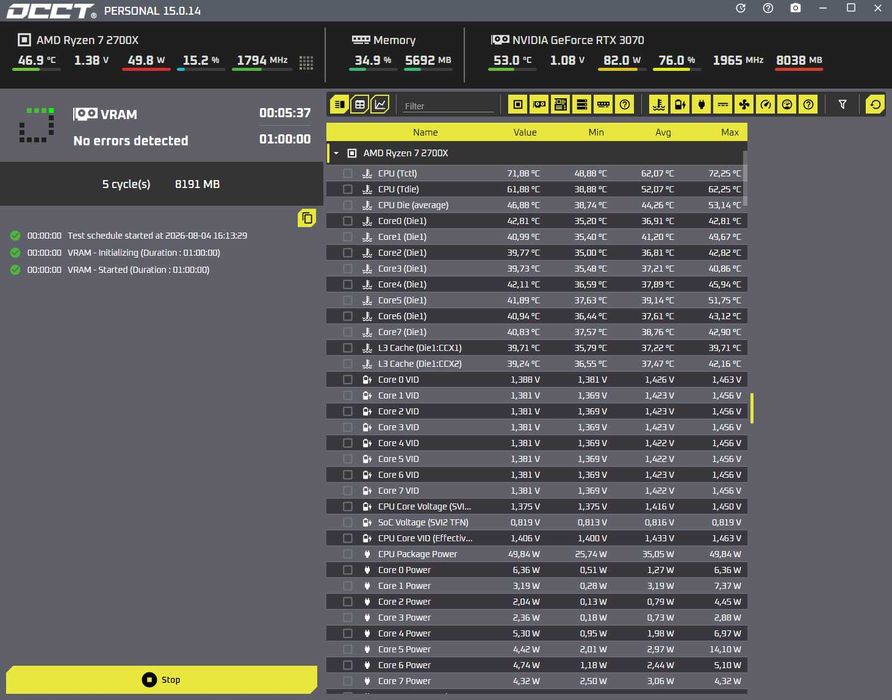Click the L3 Cache (Die1:CCX2) row name
Image resolution: width=892 pixels, height=700 pixels.
pyautogui.click(x=420, y=364)
